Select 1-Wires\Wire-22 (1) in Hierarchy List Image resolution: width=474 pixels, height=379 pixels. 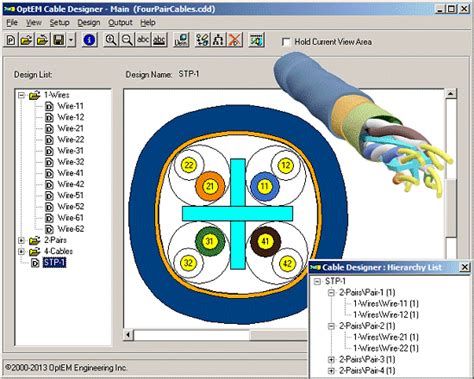386,348
